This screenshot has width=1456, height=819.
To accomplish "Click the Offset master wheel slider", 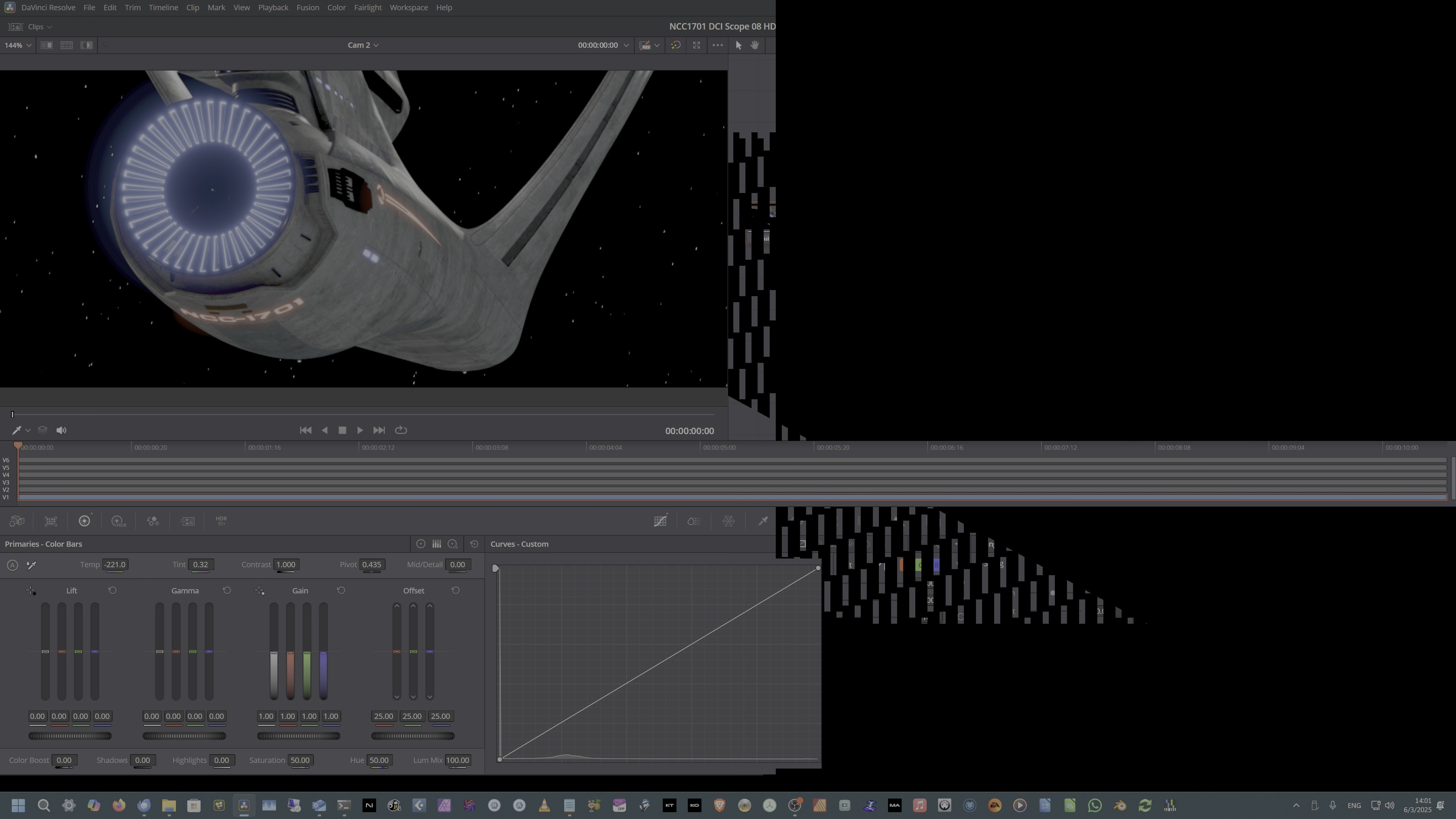I will 413,736.
